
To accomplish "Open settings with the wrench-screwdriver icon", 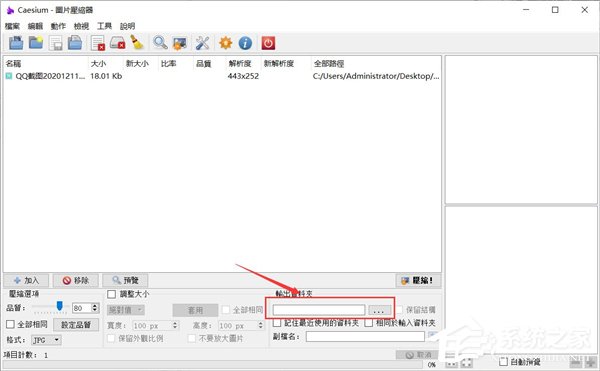I will [x=202, y=43].
